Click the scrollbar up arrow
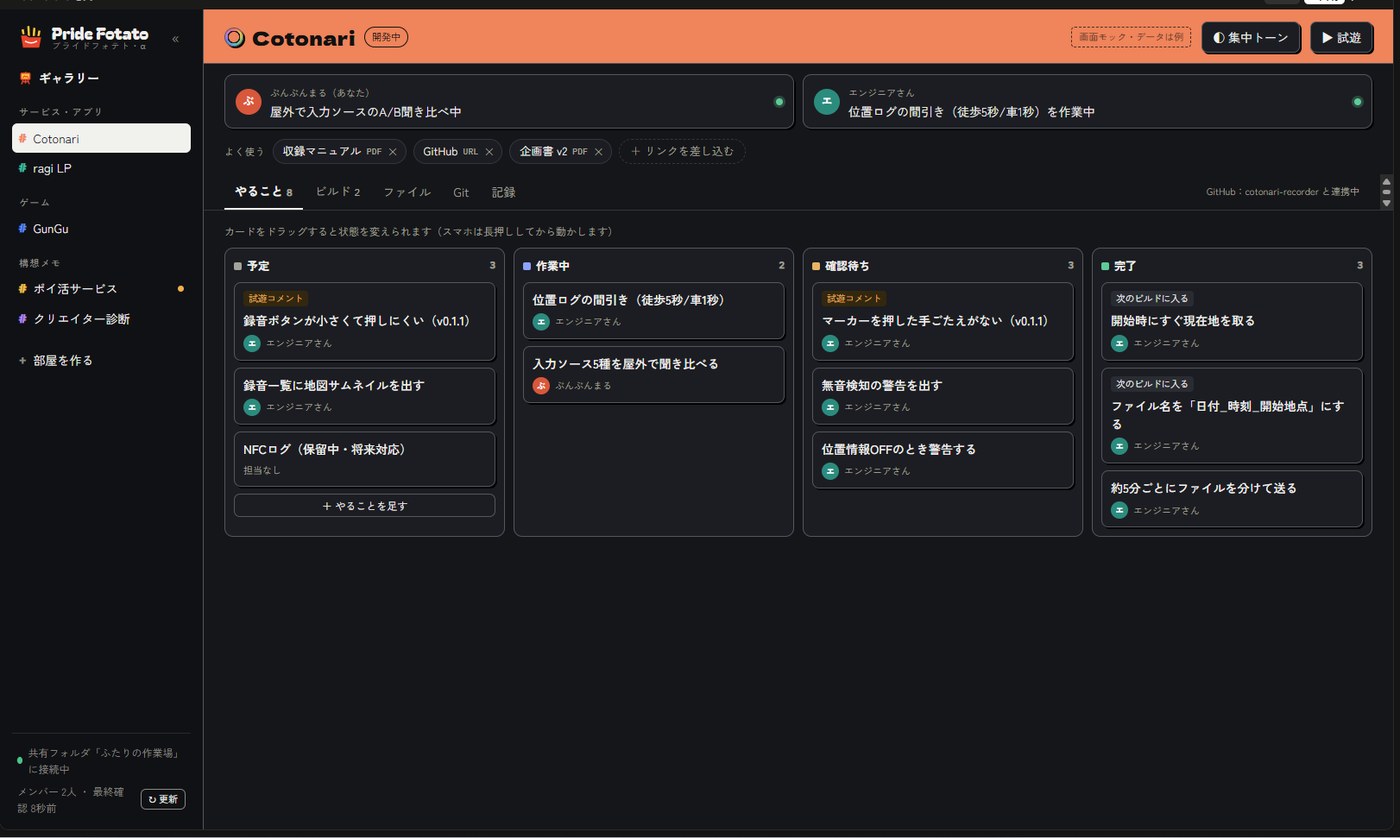The height and width of the screenshot is (838, 1400). coord(1386,180)
